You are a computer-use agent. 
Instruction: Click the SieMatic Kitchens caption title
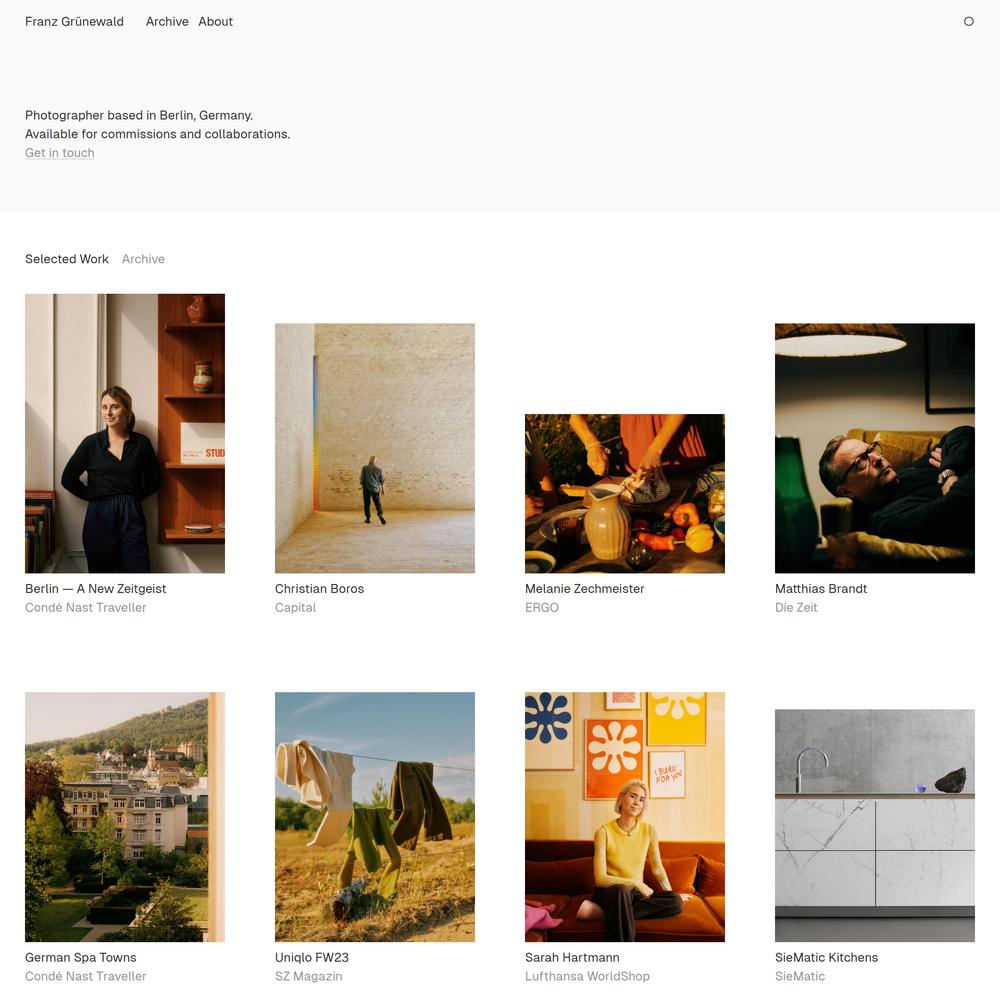(x=827, y=957)
